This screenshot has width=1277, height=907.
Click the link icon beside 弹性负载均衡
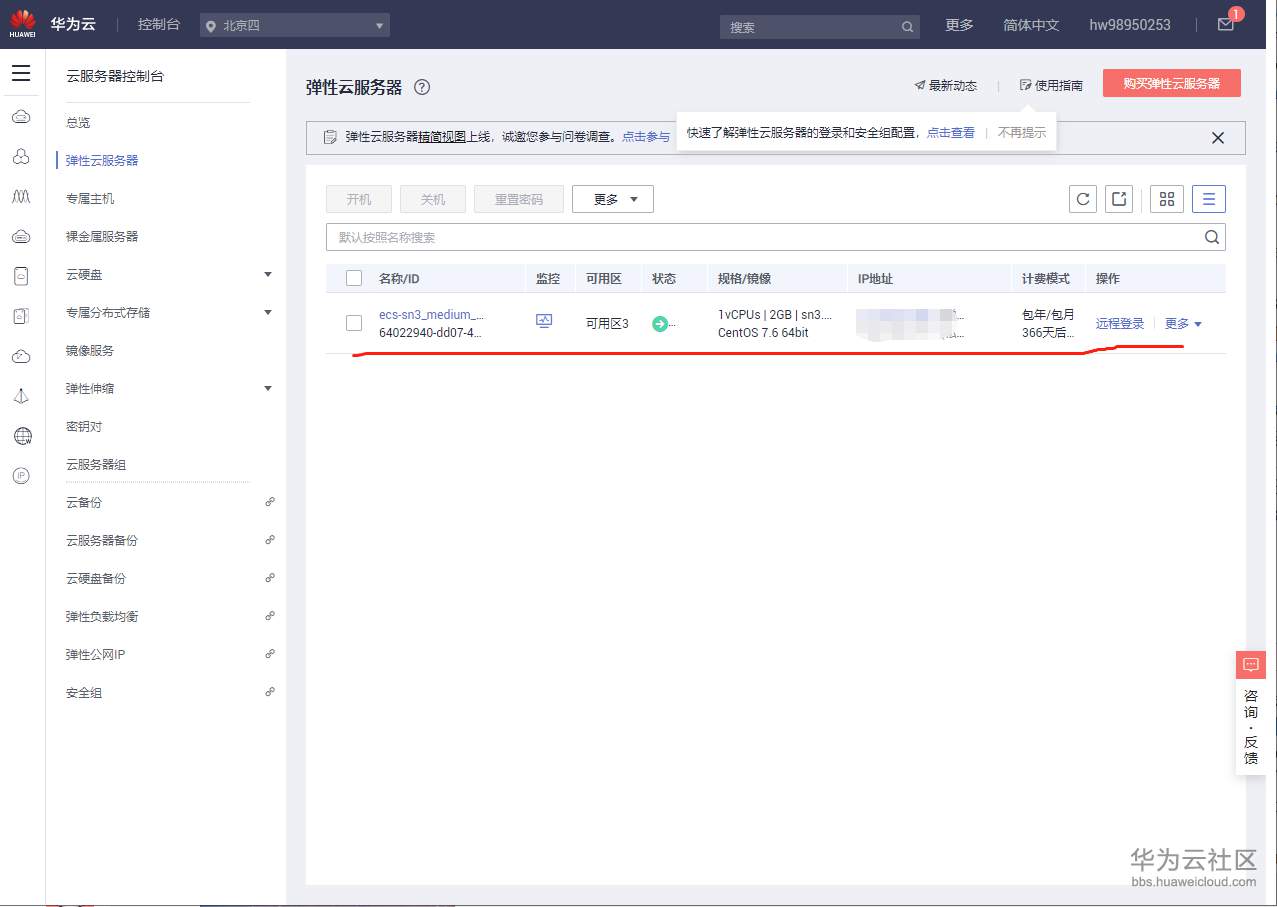click(x=270, y=616)
